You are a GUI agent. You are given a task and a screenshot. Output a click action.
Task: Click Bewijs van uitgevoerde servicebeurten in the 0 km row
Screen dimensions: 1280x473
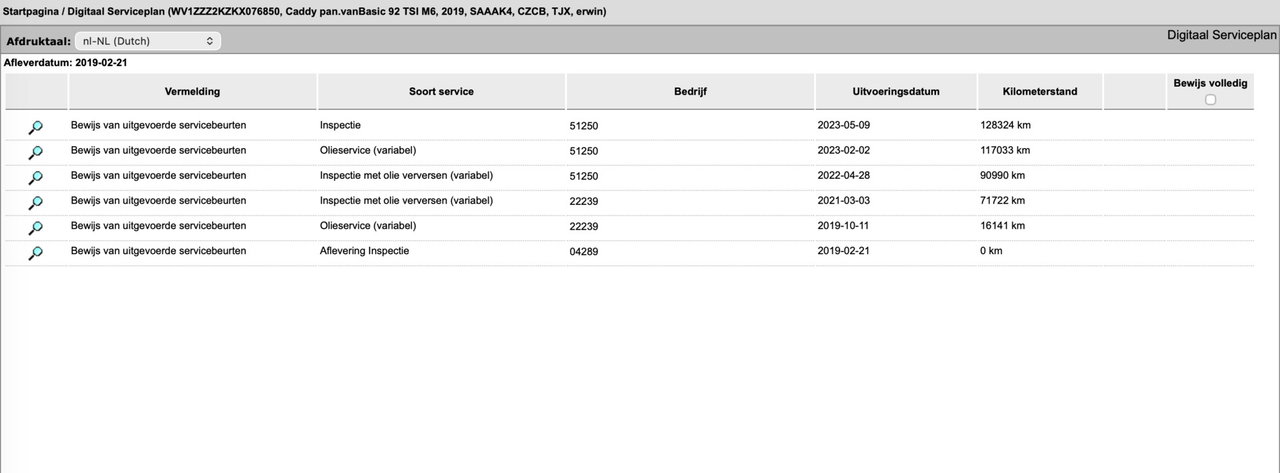(x=158, y=251)
